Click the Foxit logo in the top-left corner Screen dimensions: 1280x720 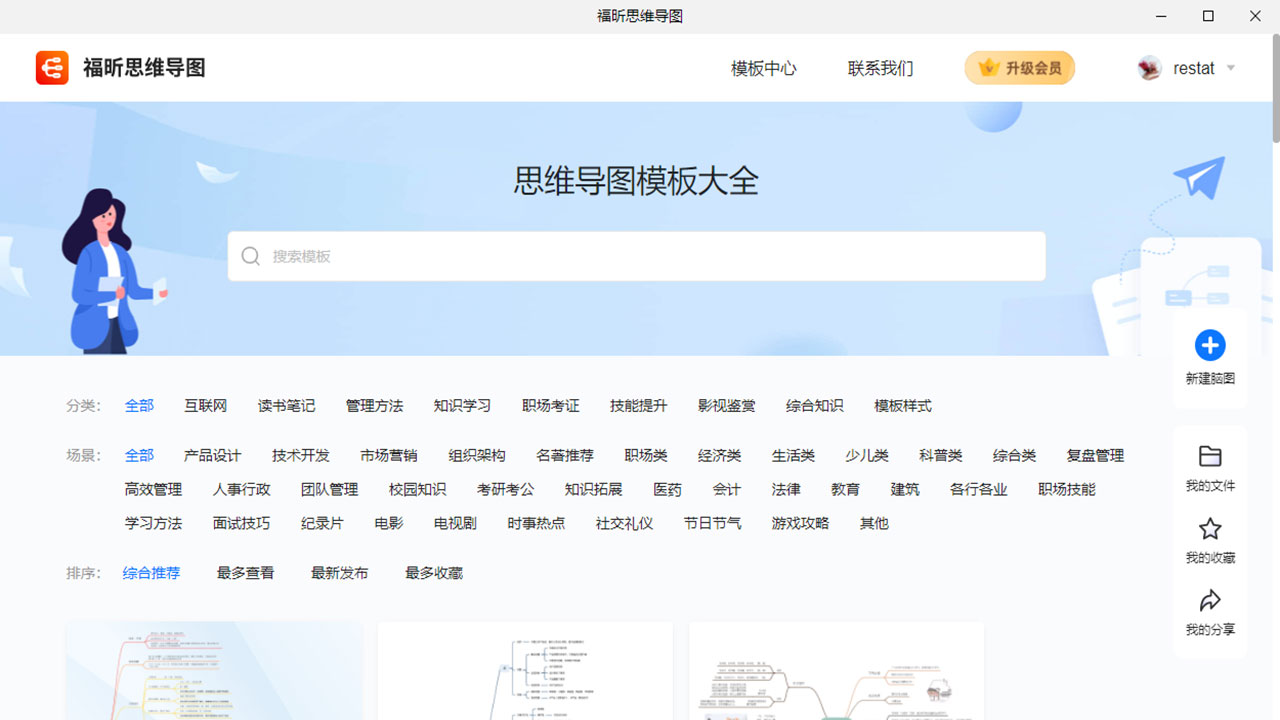pyautogui.click(x=52, y=67)
